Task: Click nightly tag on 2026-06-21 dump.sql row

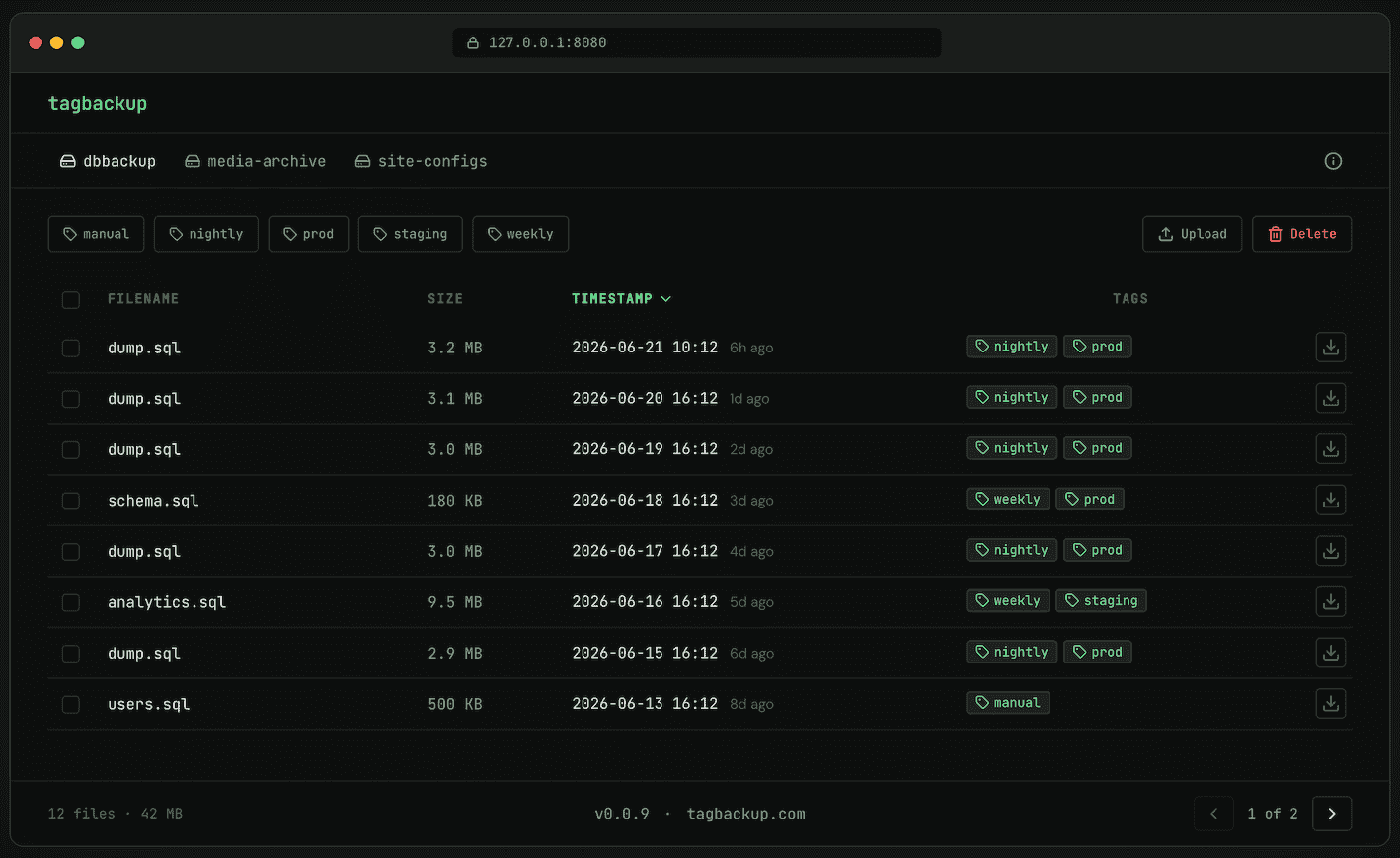Action: tap(1012, 347)
